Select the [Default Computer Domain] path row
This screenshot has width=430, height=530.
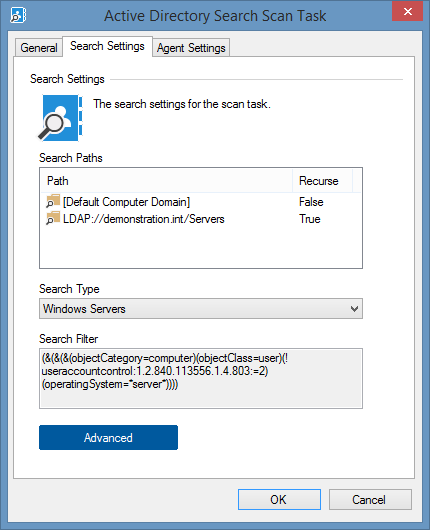tap(200, 202)
